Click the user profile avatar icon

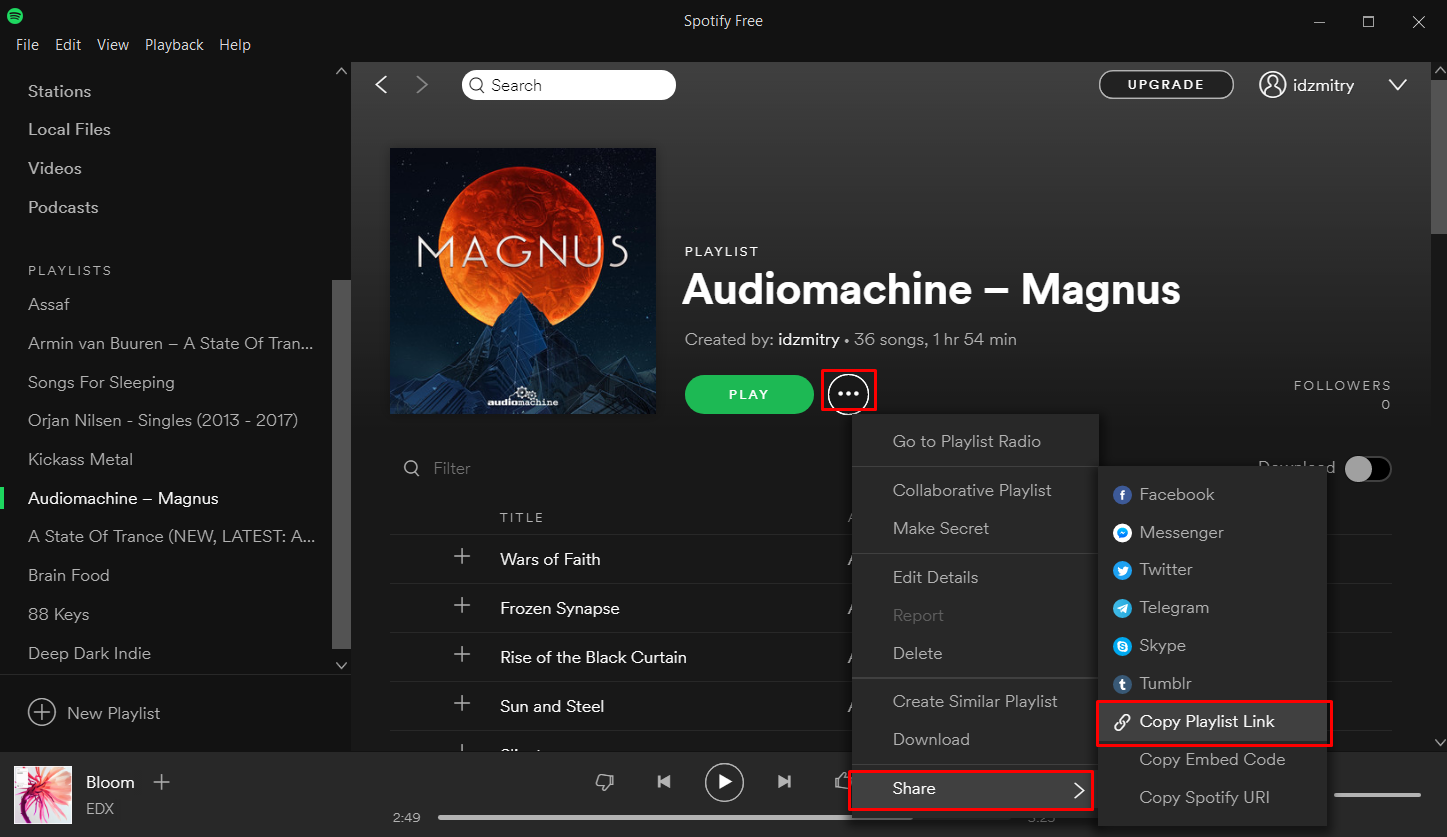point(1272,85)
